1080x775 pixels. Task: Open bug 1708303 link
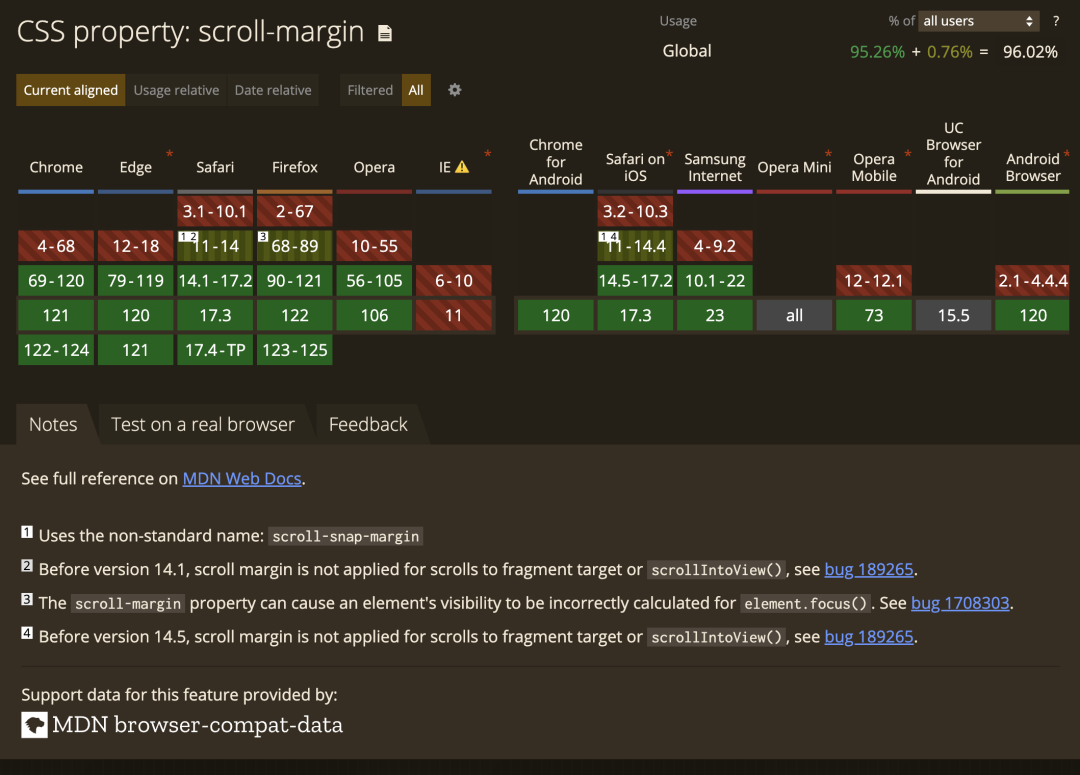(x=960, y=603)
